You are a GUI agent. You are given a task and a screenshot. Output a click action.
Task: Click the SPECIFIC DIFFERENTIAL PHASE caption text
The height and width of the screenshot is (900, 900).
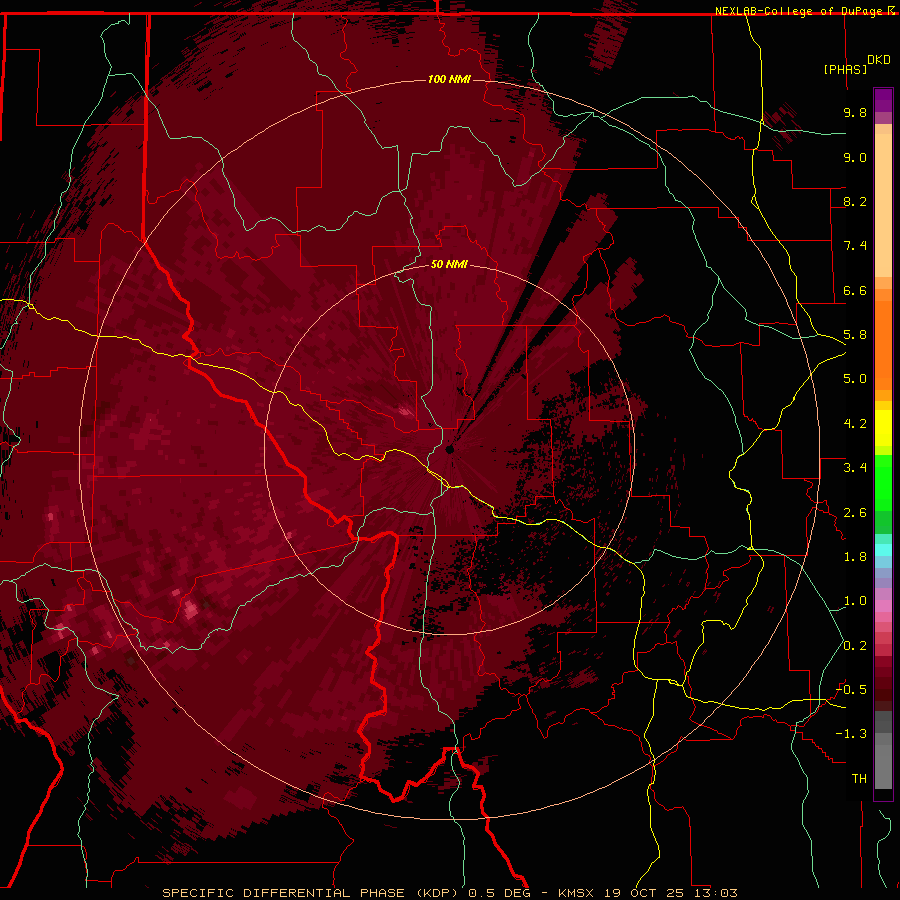(284, 893)
